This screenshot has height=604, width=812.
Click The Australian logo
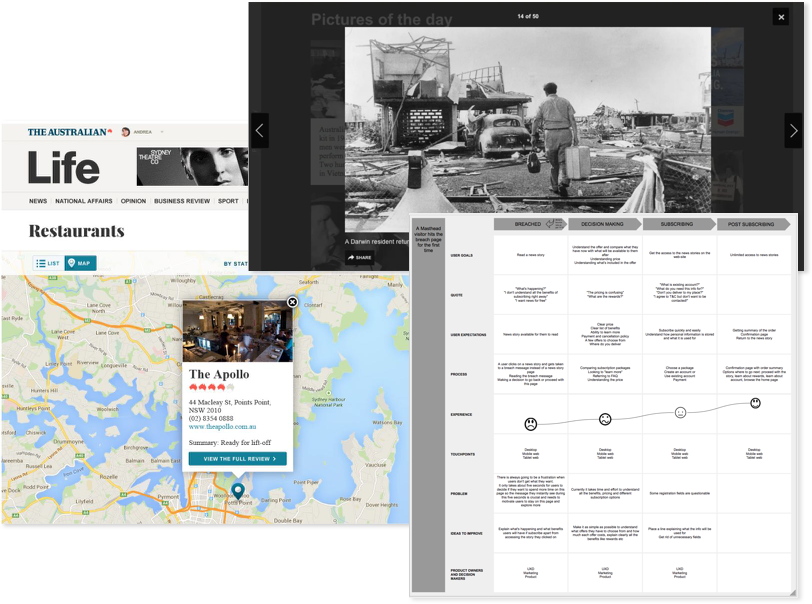[x=70, y=132]
